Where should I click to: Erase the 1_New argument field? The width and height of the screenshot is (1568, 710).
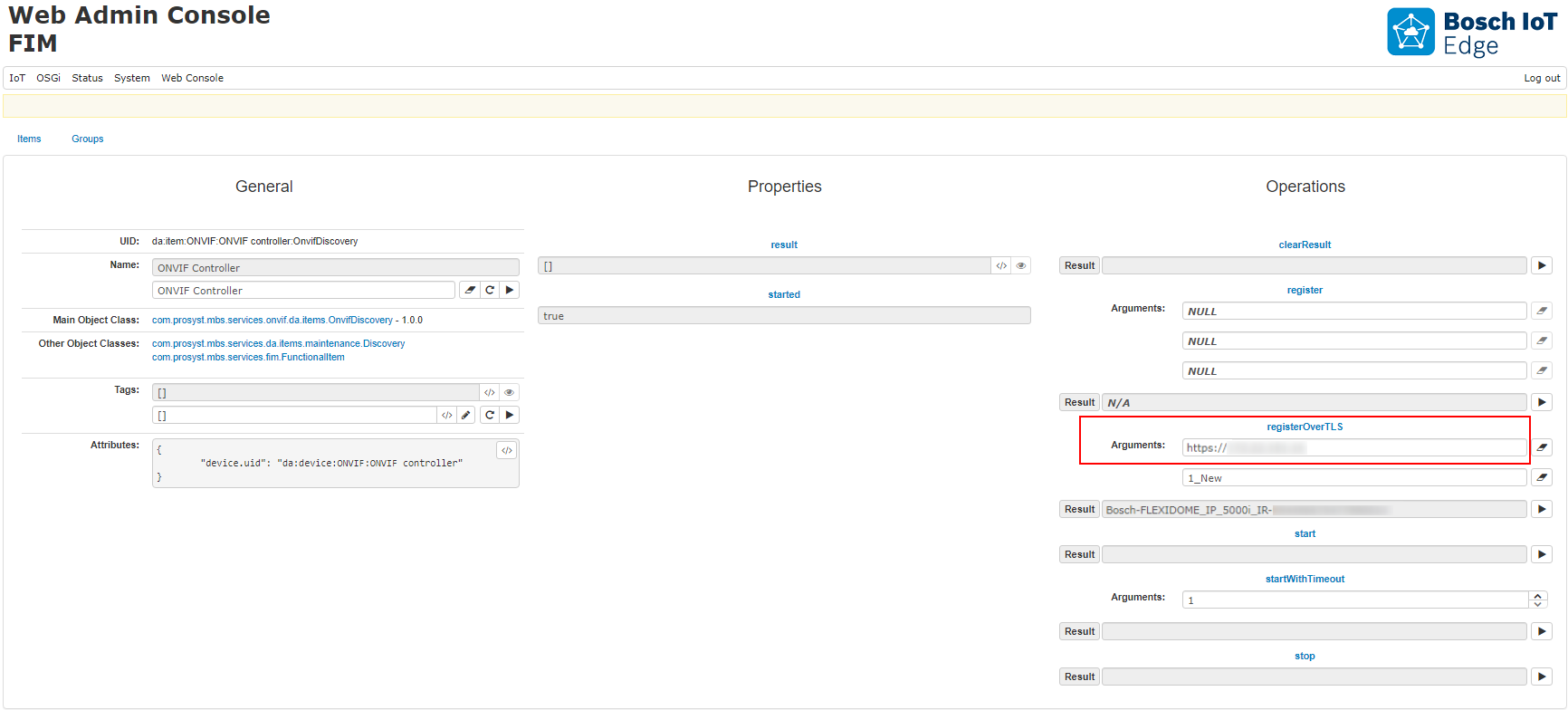coord(1541,477)
